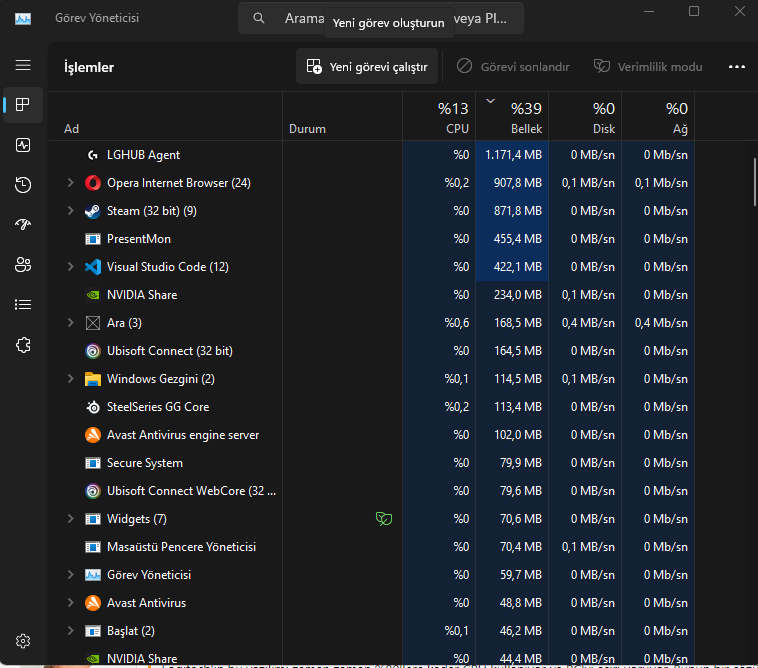The height and width of the screenshot is (668, 758).
Task: Select the Secure System row
Action: coord(371,463)
